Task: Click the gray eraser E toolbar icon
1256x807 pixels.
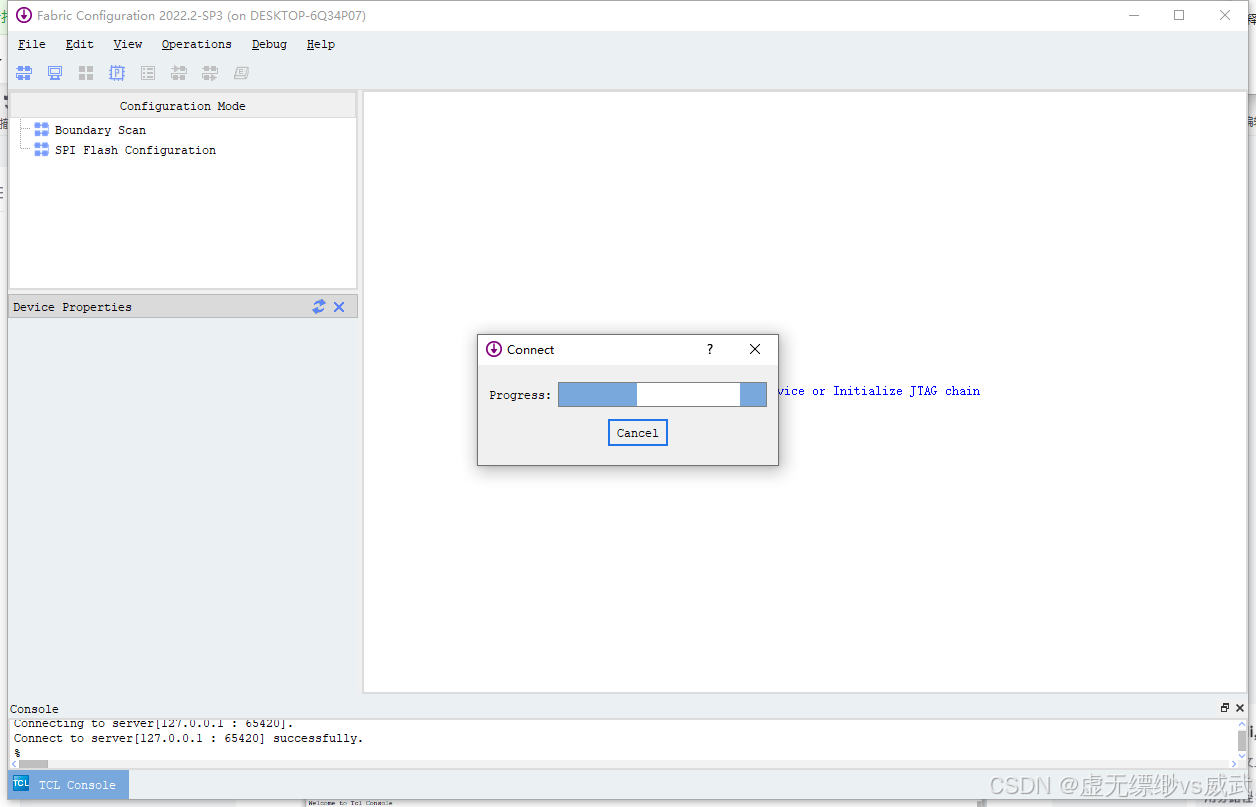Action: tap(241, 73)
